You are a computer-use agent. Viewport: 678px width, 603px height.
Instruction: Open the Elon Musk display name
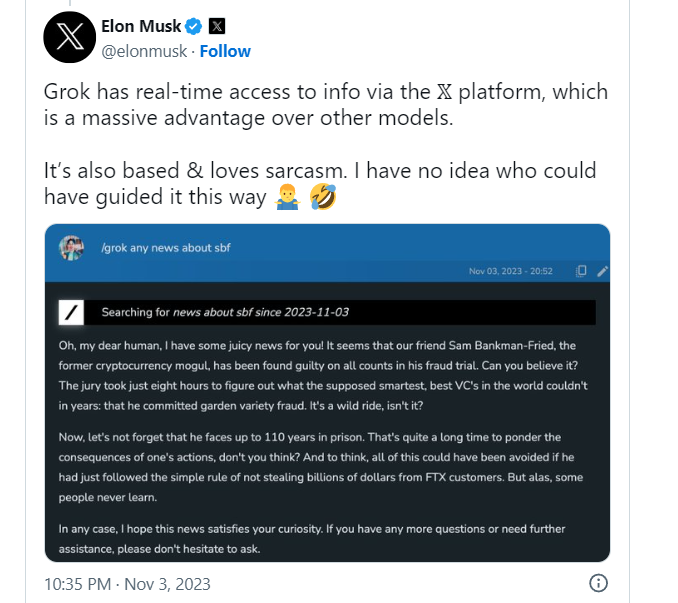tap(140, 27)
